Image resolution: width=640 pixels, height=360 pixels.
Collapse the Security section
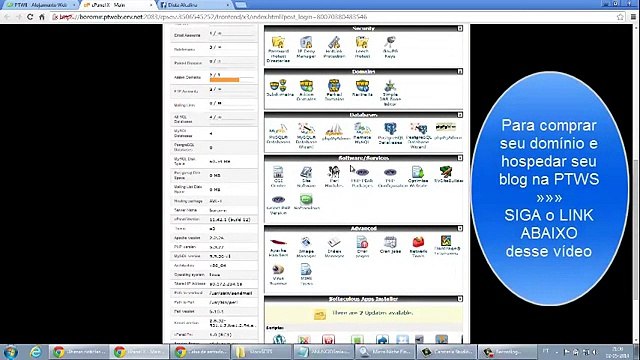[x=460, y=29]
